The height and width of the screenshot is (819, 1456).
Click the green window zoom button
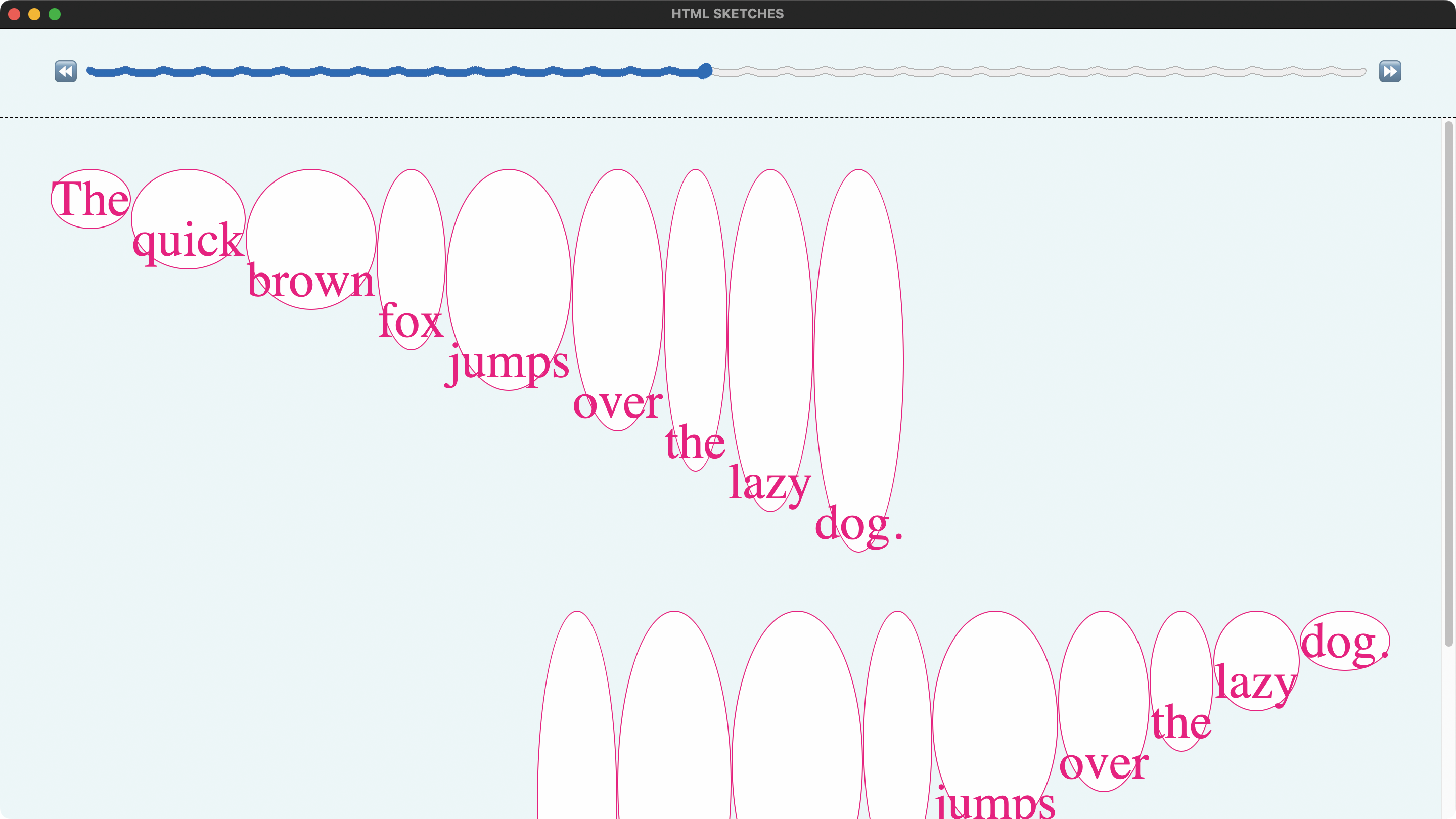tap(55, 14)
